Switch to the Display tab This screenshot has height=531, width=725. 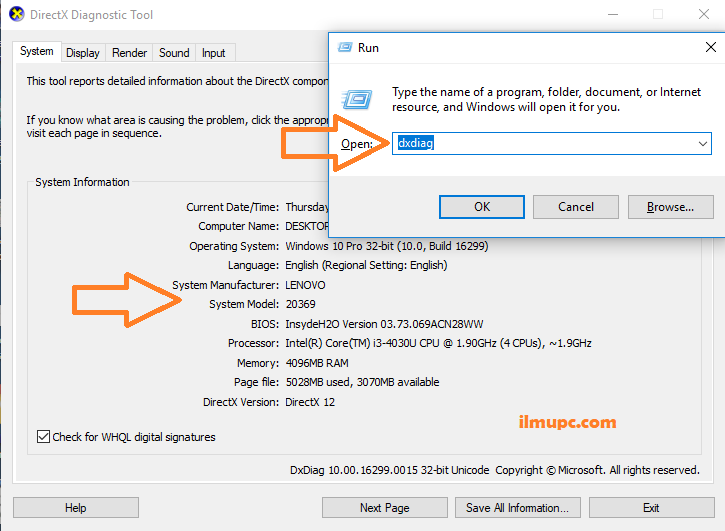(x=83, y=53)
